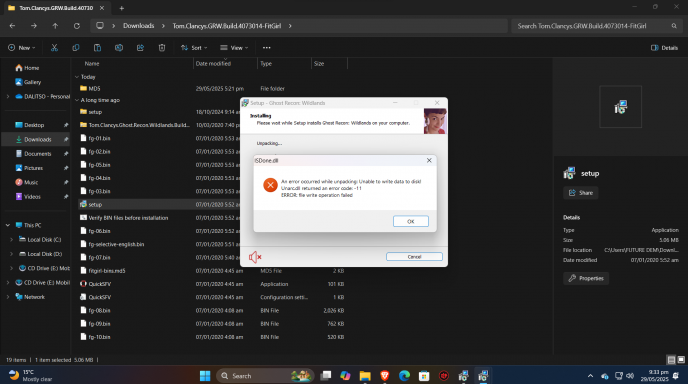Open the volume control in system tray
Viewport: 688px width, 384px height.
coord(630,376)
